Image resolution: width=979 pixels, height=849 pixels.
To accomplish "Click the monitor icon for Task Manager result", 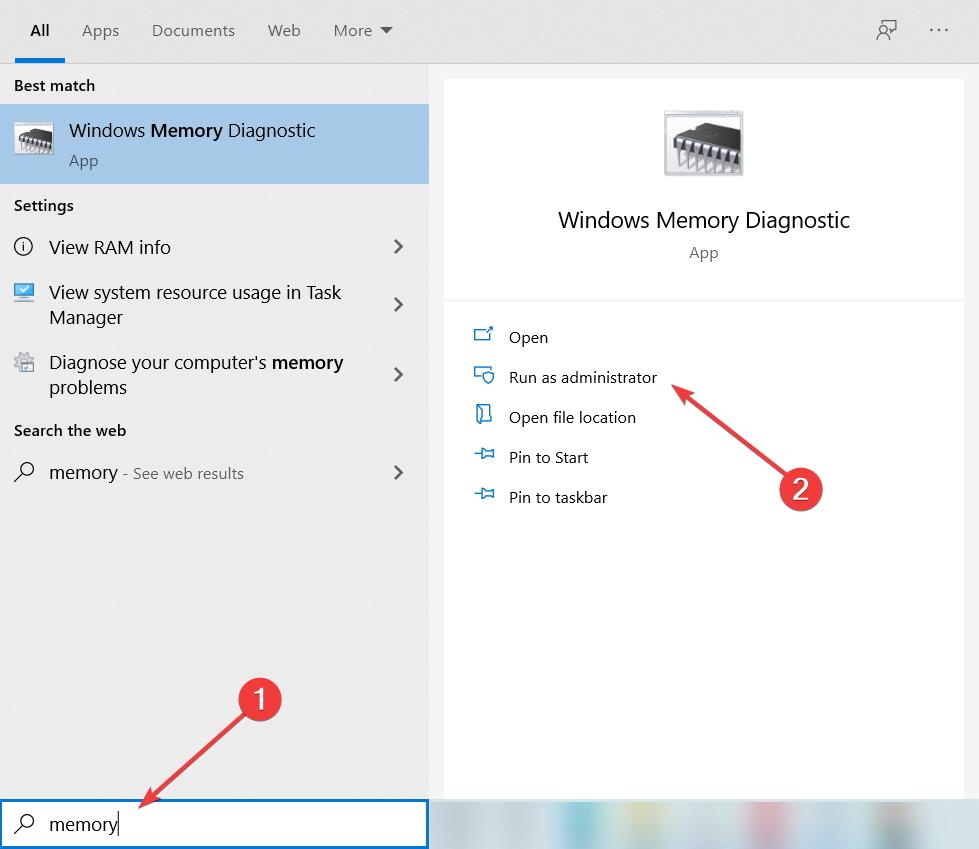I will pyautogui.click(x=24, y=292).
